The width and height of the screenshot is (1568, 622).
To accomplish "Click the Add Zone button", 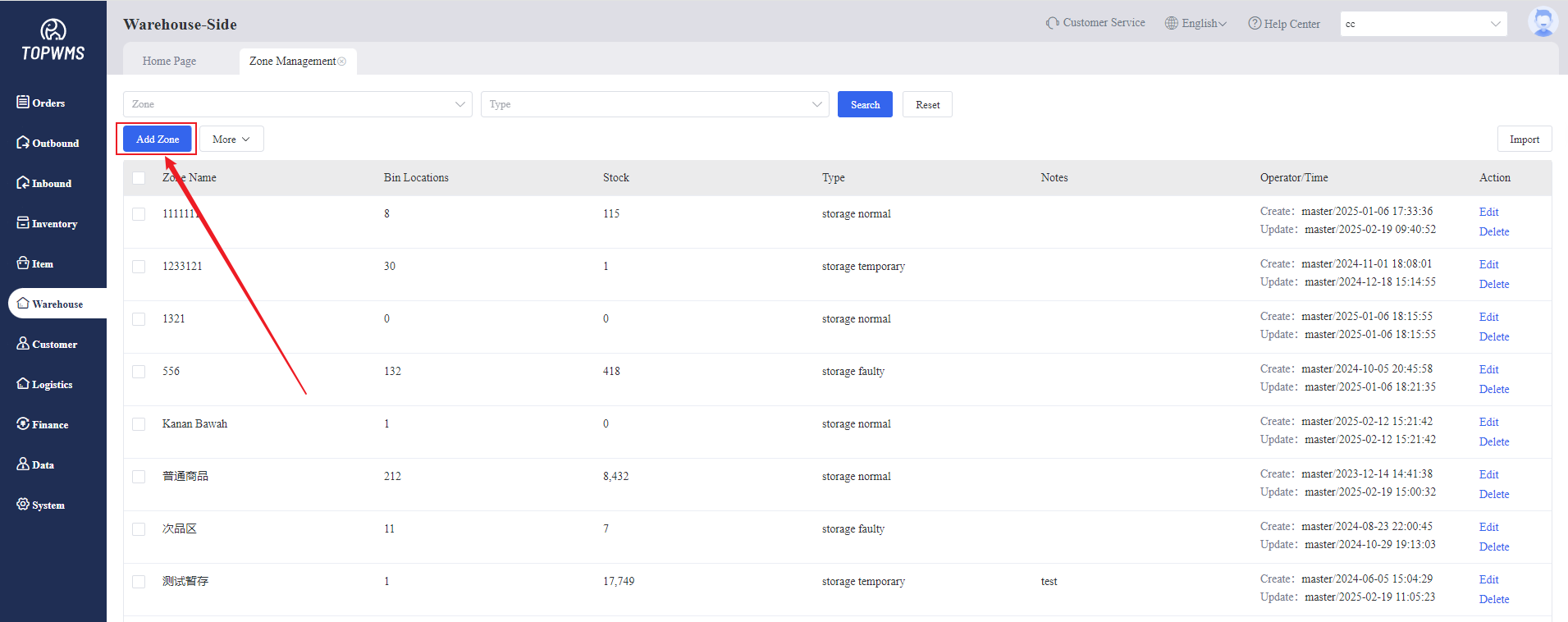I will 158,139.
